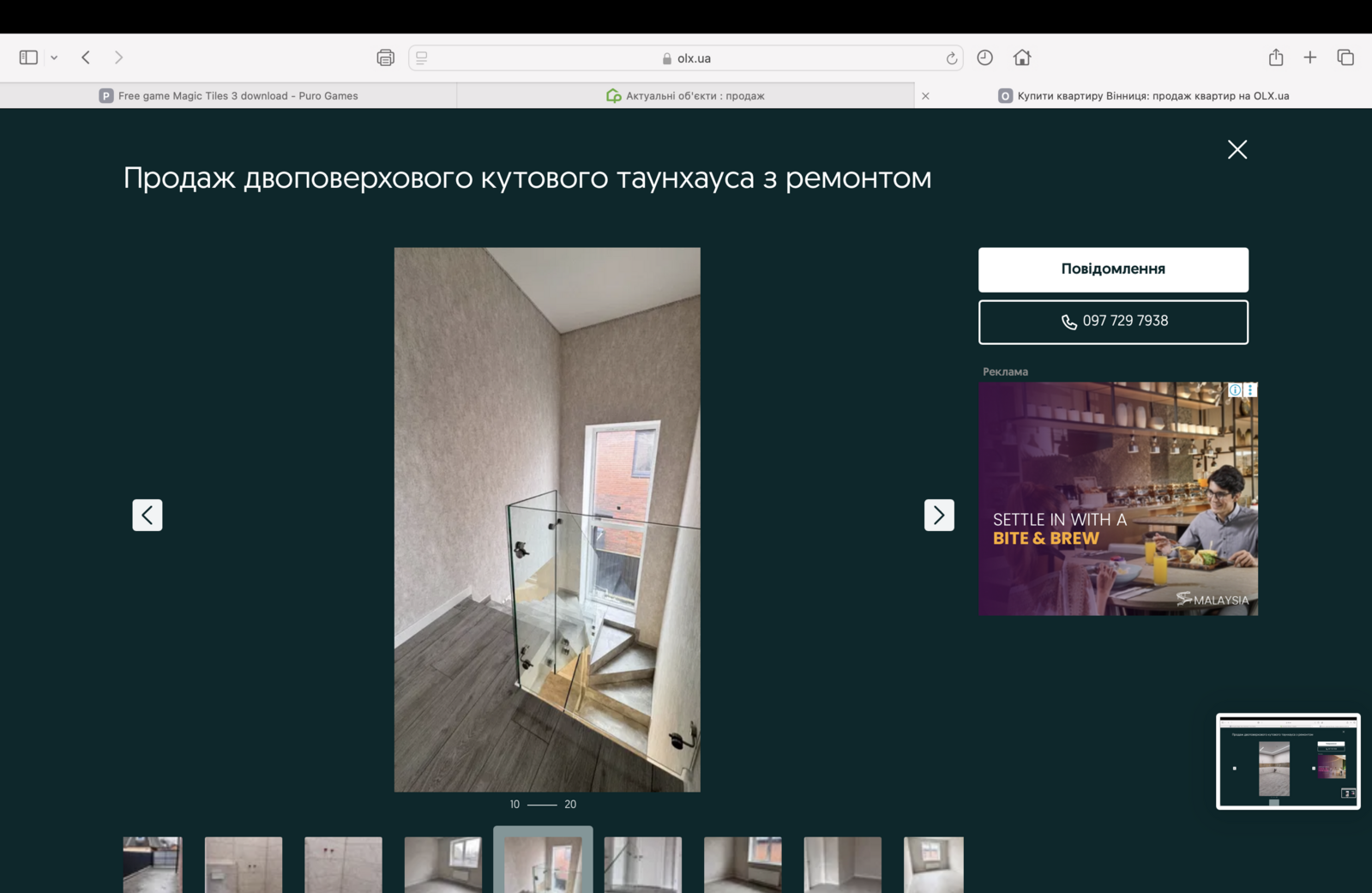
Task: Click the olx.ua address bar
Action: [686, 58]
